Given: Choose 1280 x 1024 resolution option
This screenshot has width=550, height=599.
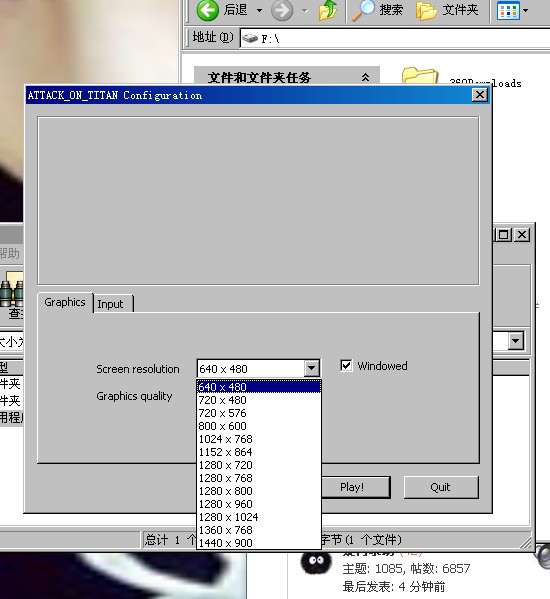Looking at the screenshot, I should tap(259, 517).
